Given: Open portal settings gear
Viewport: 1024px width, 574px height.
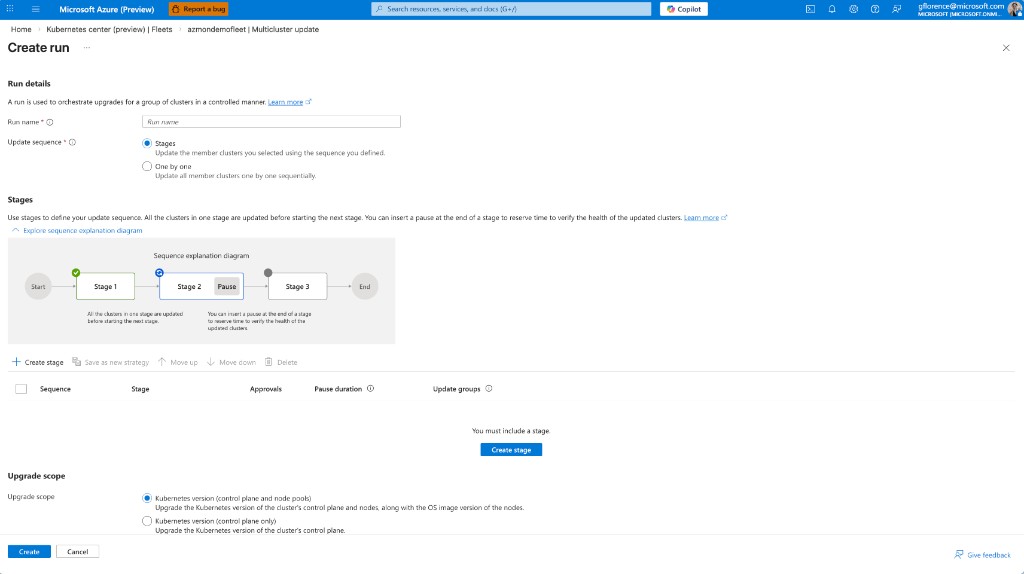Looking at the screenshot, I should point(853,9).
